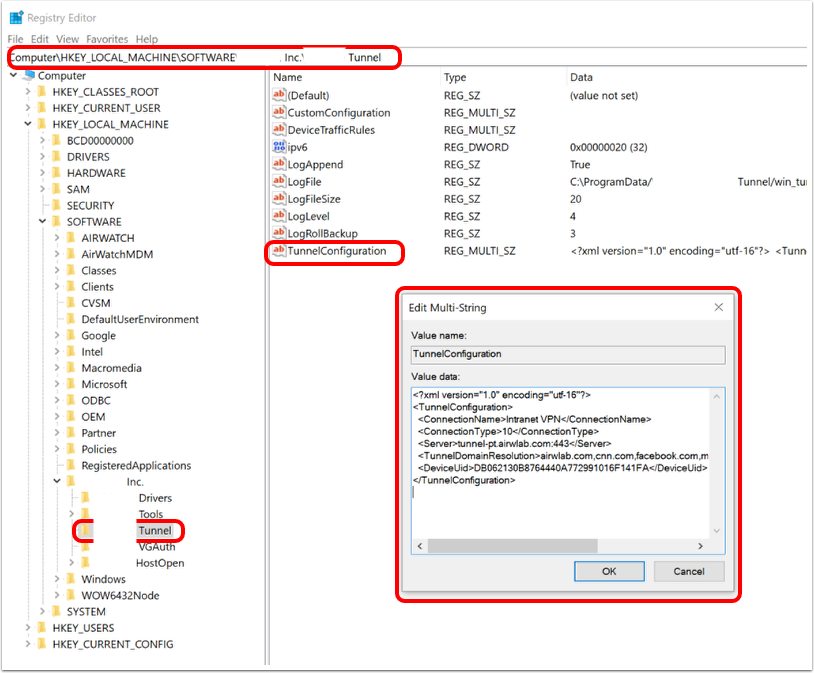This screenshot has width=814, height=673.
Task: Collapse the HKEY_LOCAL_MACHINE tree node
Action: point(27,125)
